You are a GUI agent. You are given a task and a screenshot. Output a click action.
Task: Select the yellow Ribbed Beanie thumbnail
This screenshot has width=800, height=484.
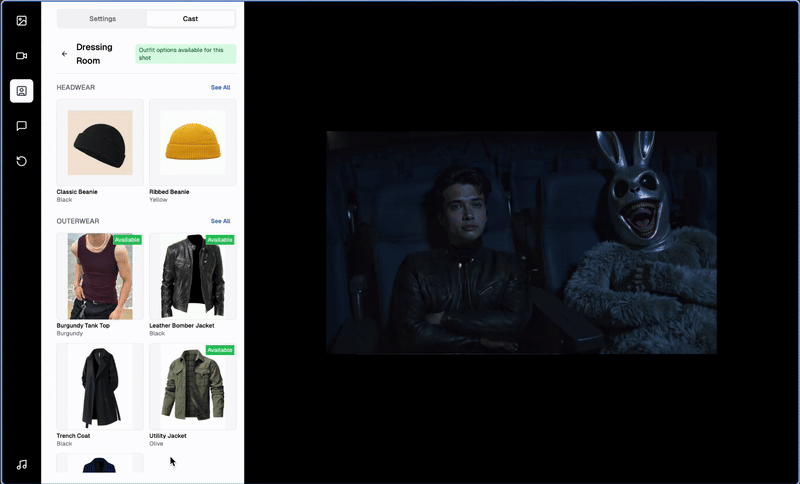click(x=193, y=143)
